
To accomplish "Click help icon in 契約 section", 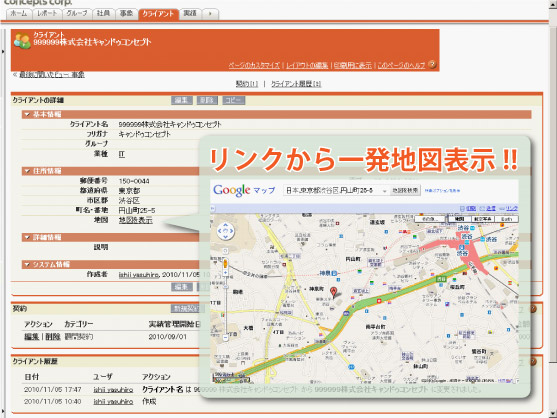I will click(x=533, y=309).
